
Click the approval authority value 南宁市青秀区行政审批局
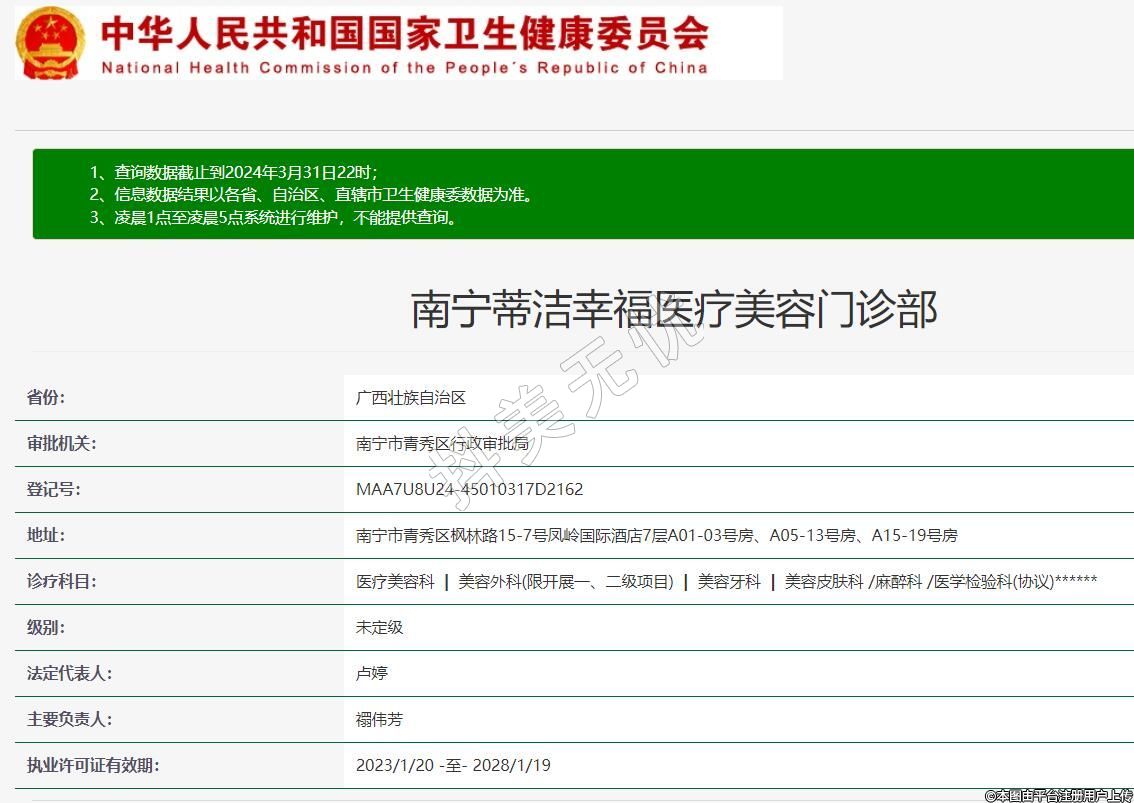point(442,444)
